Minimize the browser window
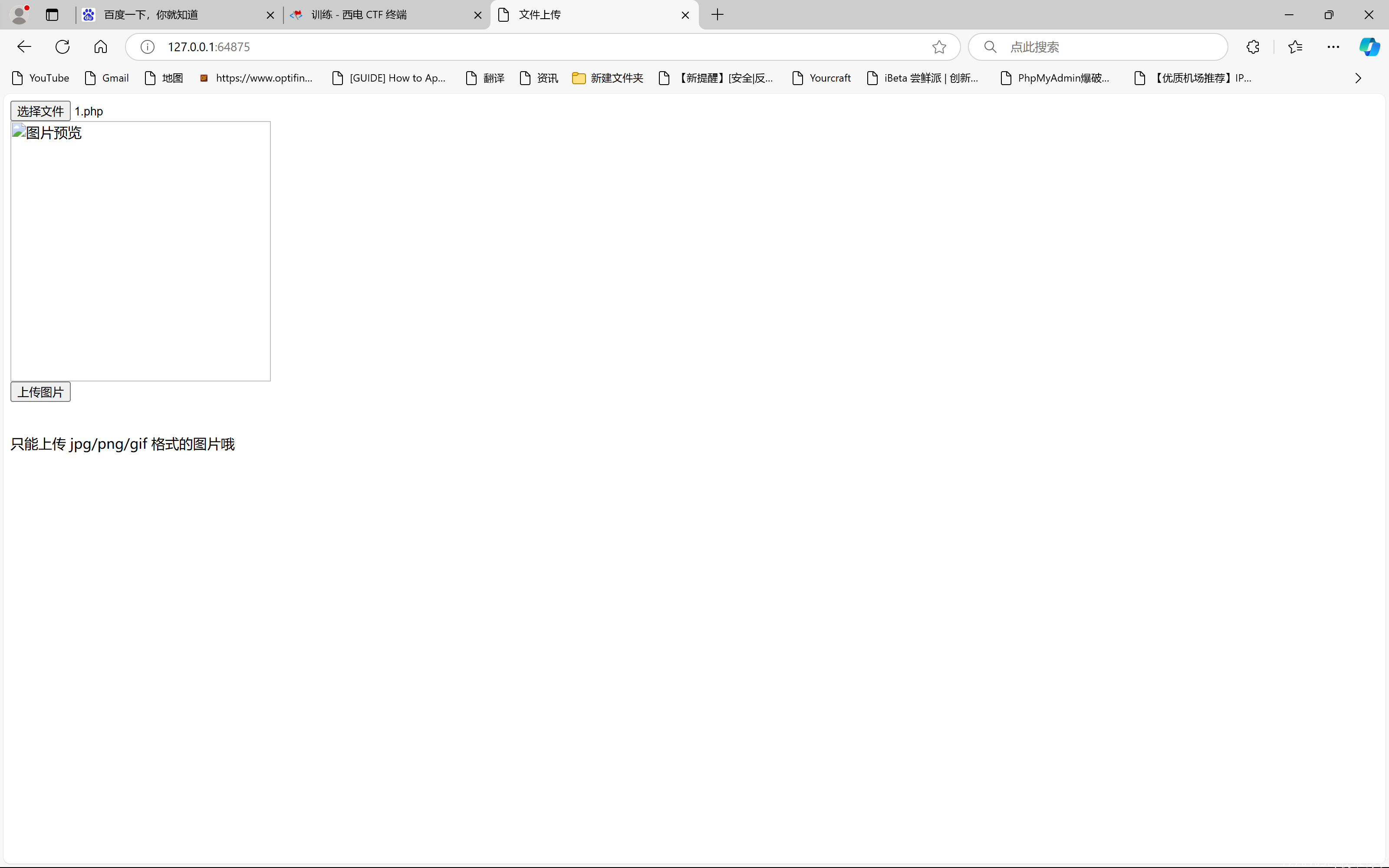The image size is (1389, 868). (1289, 15)
